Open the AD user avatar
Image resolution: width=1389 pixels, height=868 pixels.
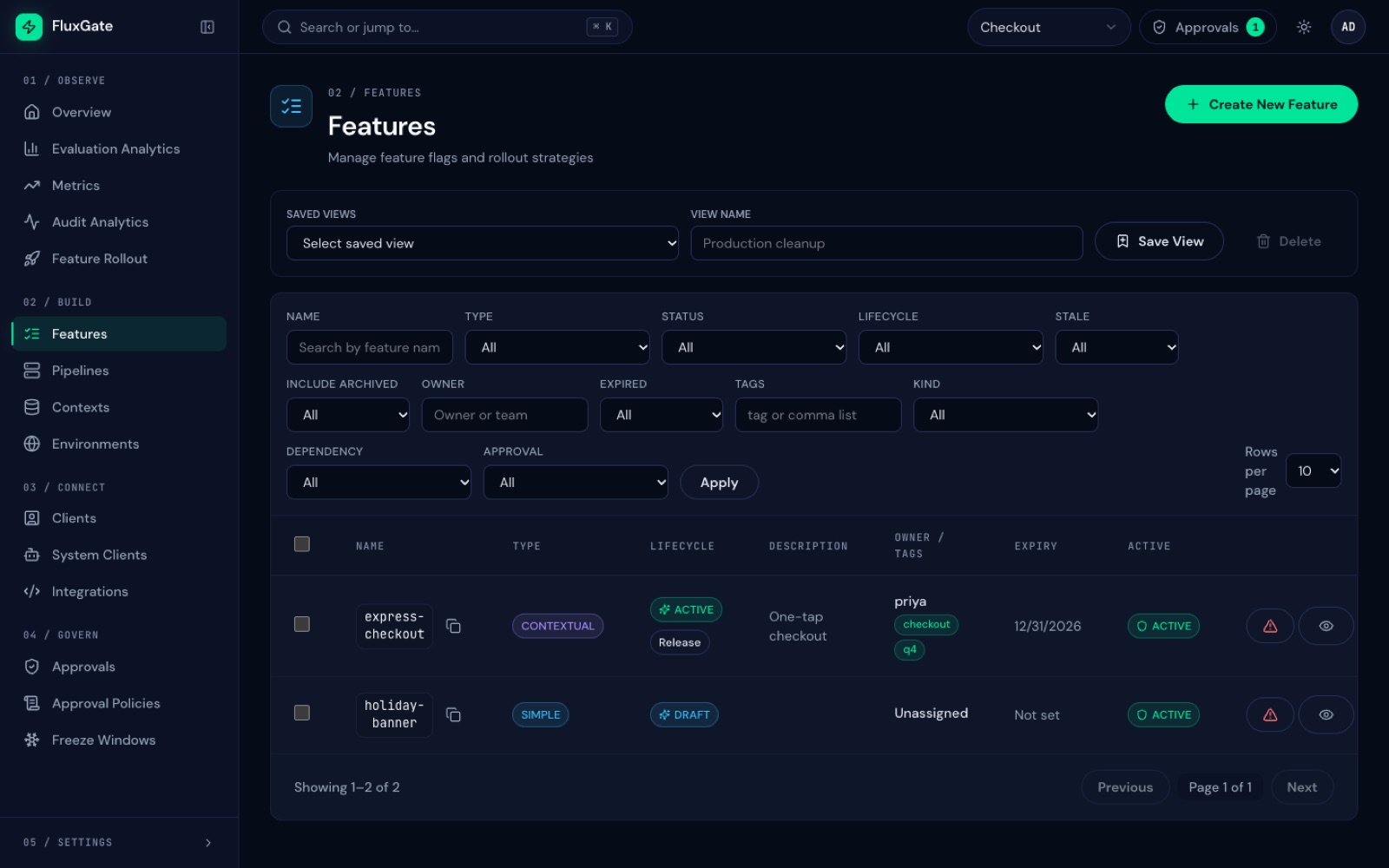click(1348, 27)
